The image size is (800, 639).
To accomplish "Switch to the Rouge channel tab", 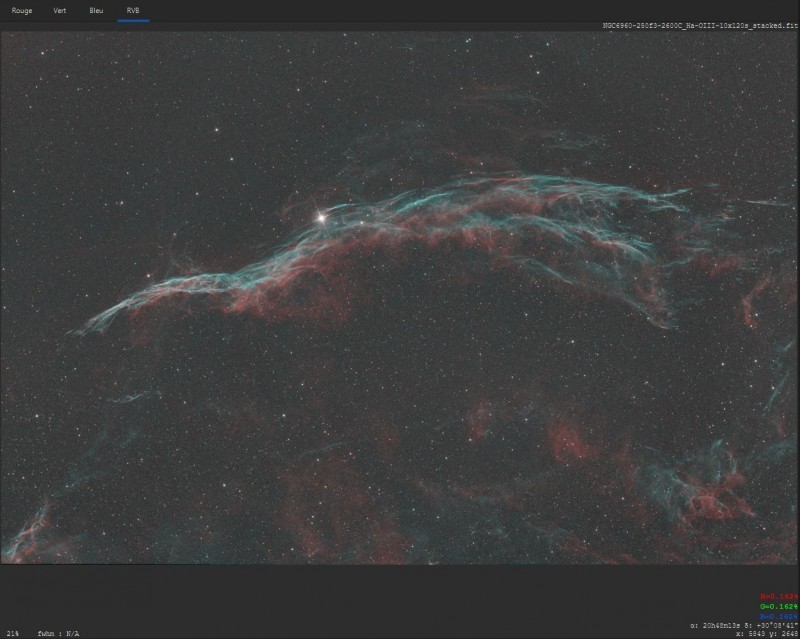I will 22,11.
